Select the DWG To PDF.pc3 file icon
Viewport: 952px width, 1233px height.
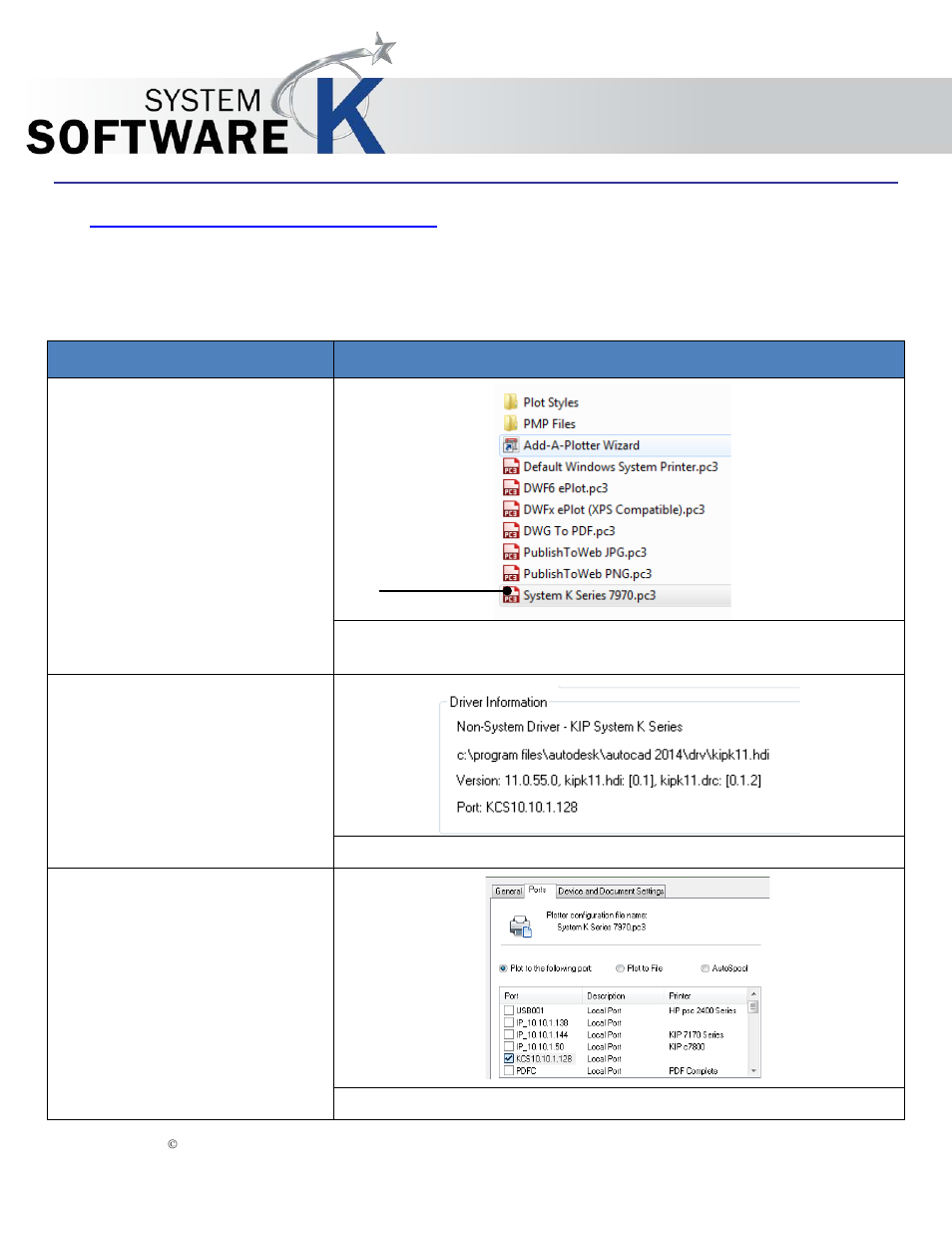click(511, 531)
